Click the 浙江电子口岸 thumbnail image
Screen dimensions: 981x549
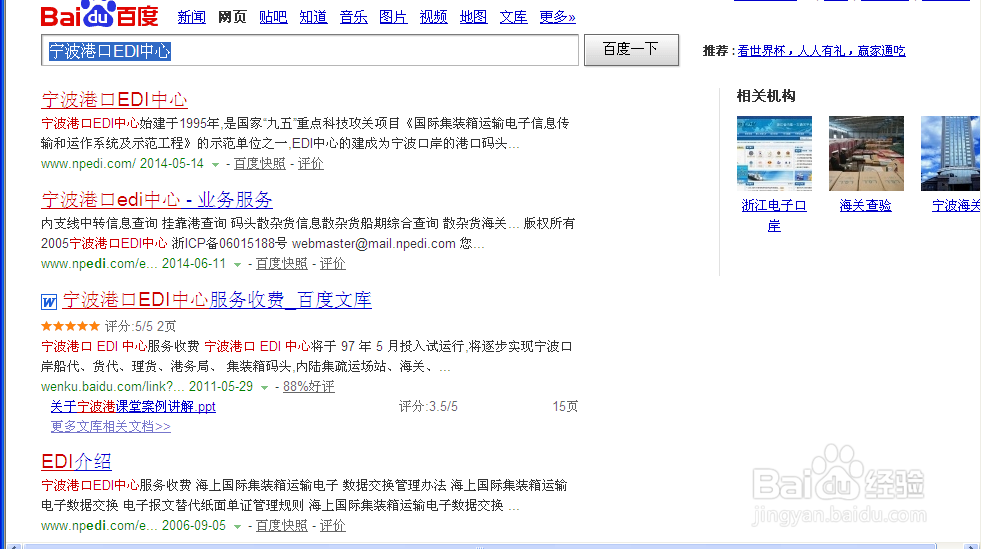tap(775, 153)
